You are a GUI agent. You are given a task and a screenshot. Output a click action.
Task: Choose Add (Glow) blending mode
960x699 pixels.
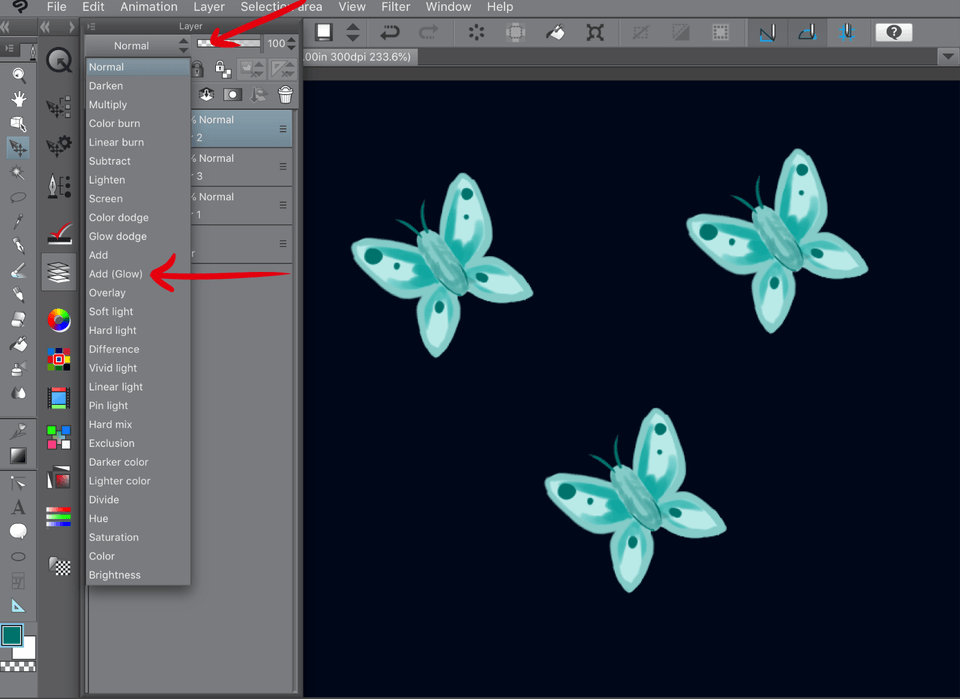(116, 273)
